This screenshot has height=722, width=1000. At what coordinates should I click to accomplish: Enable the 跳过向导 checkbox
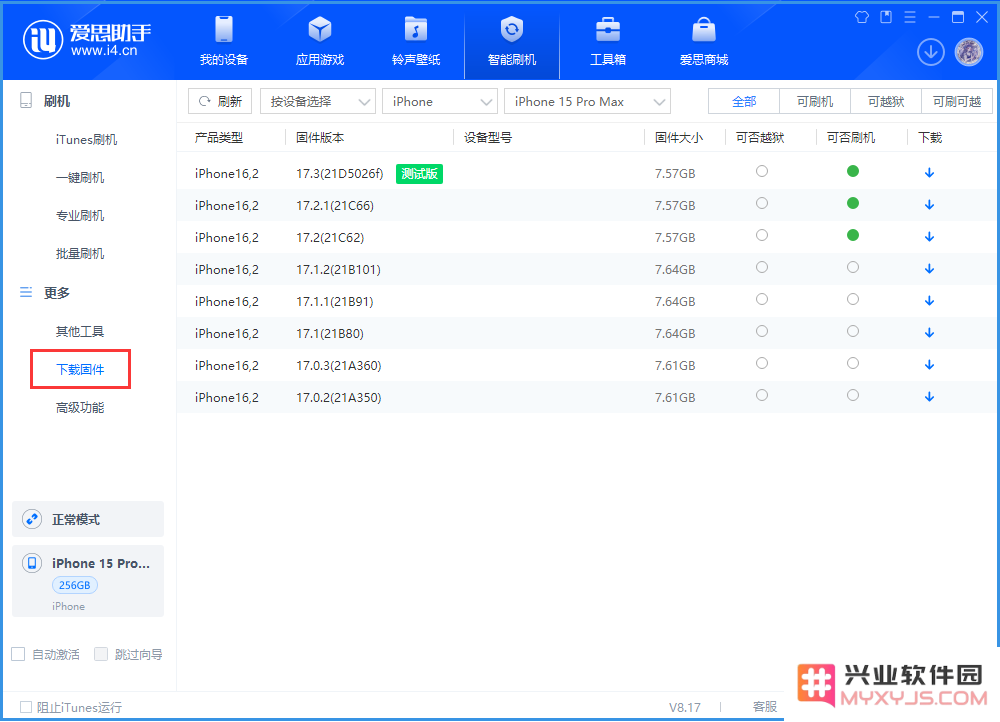(101, 654)
